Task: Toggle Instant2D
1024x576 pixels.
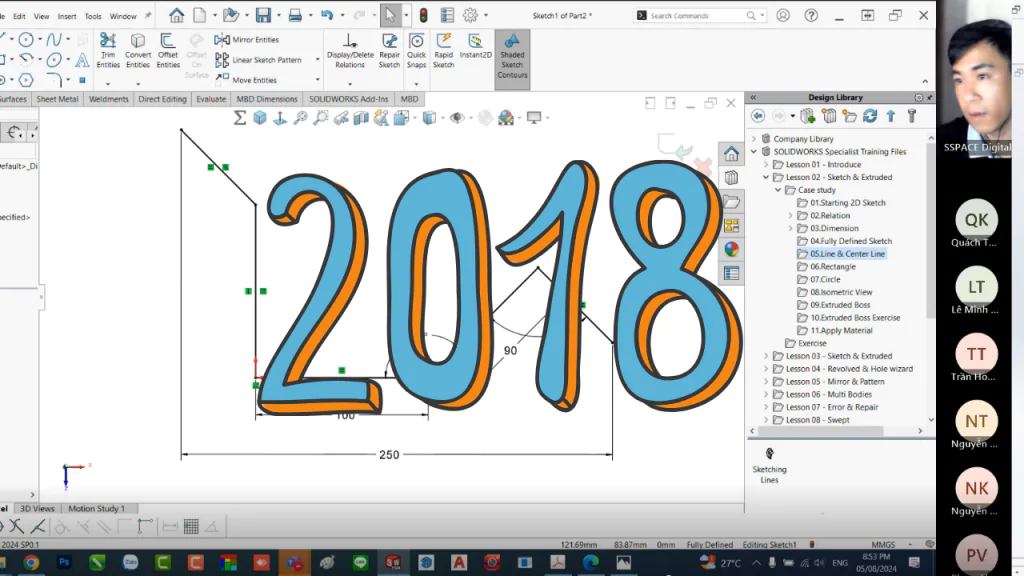Action: click(475, 46)
